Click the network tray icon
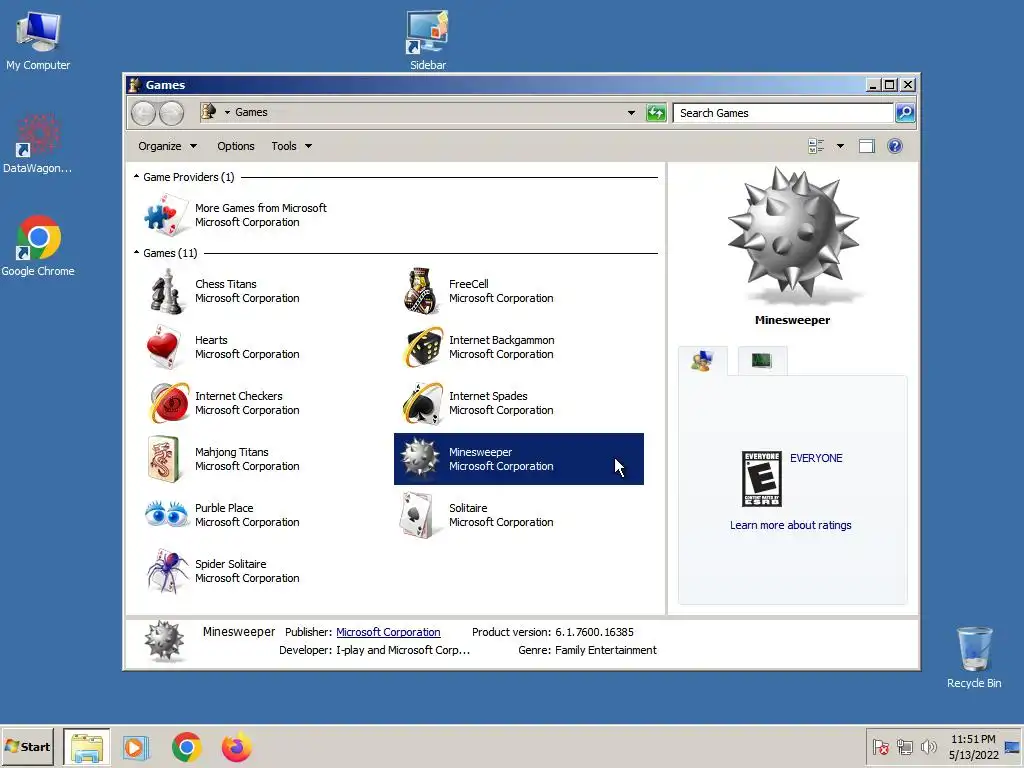Screen dimensions: 1024x768 pyautogui.click(x=904, y=747)
